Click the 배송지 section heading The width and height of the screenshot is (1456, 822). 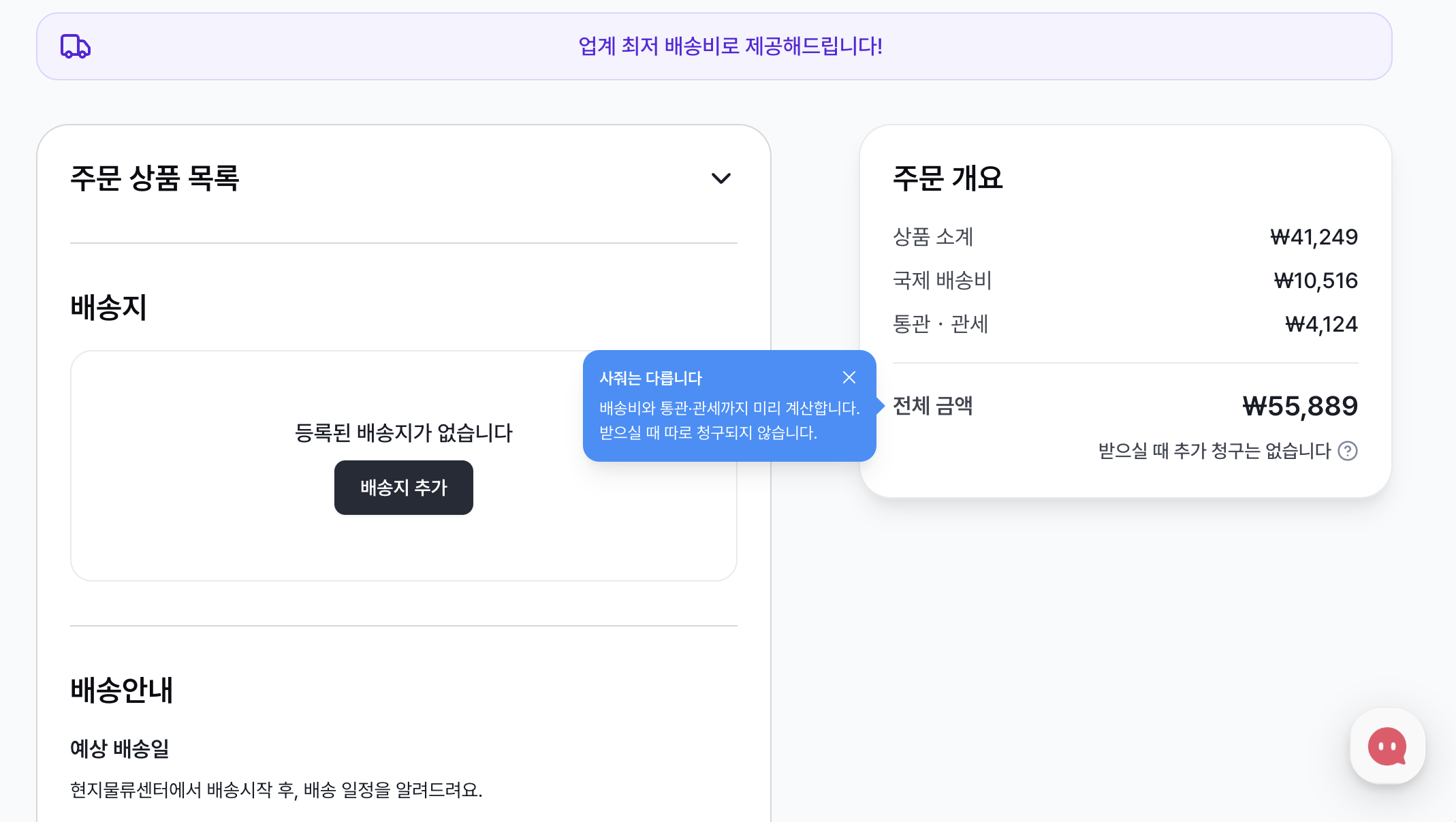[109, 308]
